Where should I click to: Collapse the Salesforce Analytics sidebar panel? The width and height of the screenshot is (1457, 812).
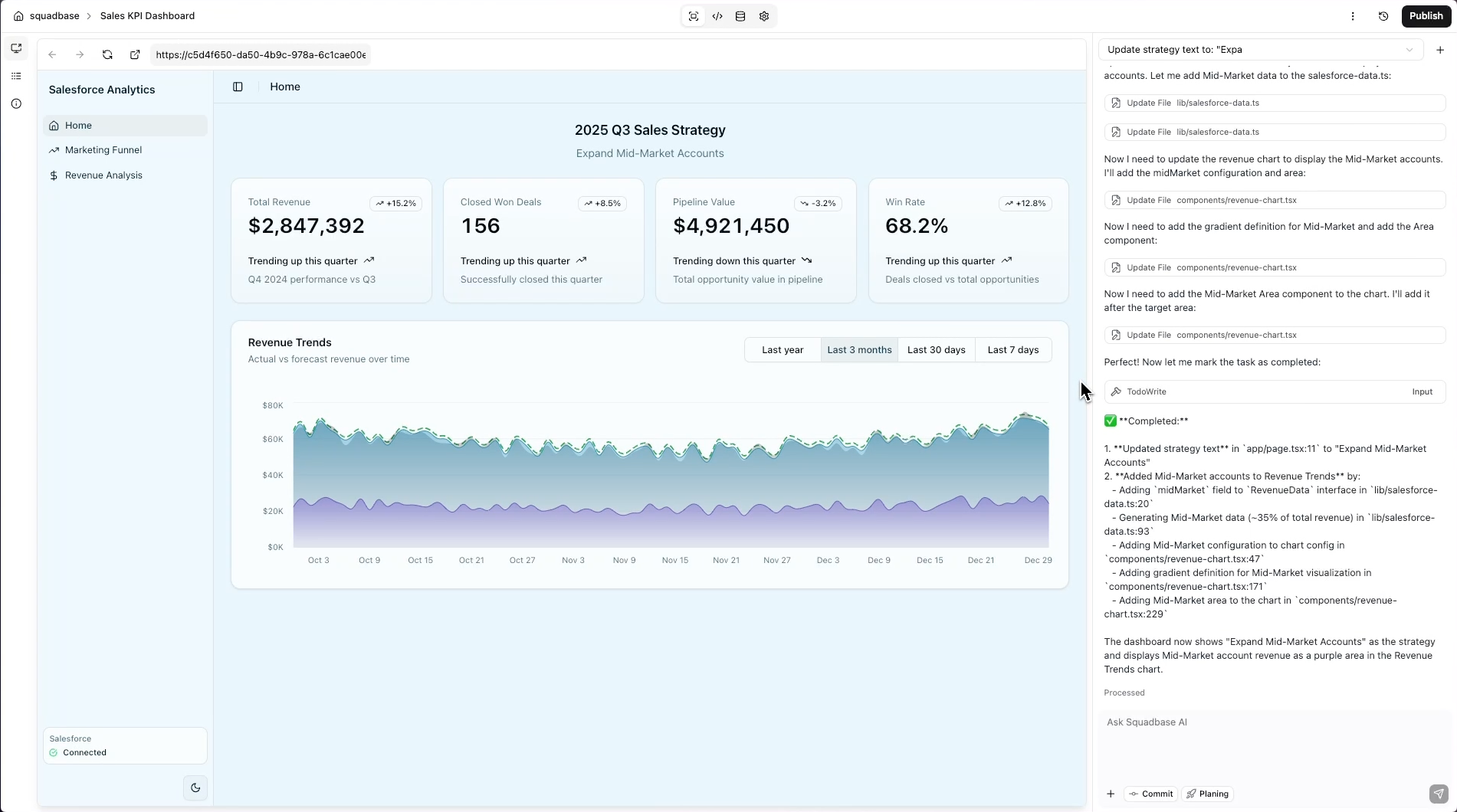pyautogui.click(x=238, y=87)
